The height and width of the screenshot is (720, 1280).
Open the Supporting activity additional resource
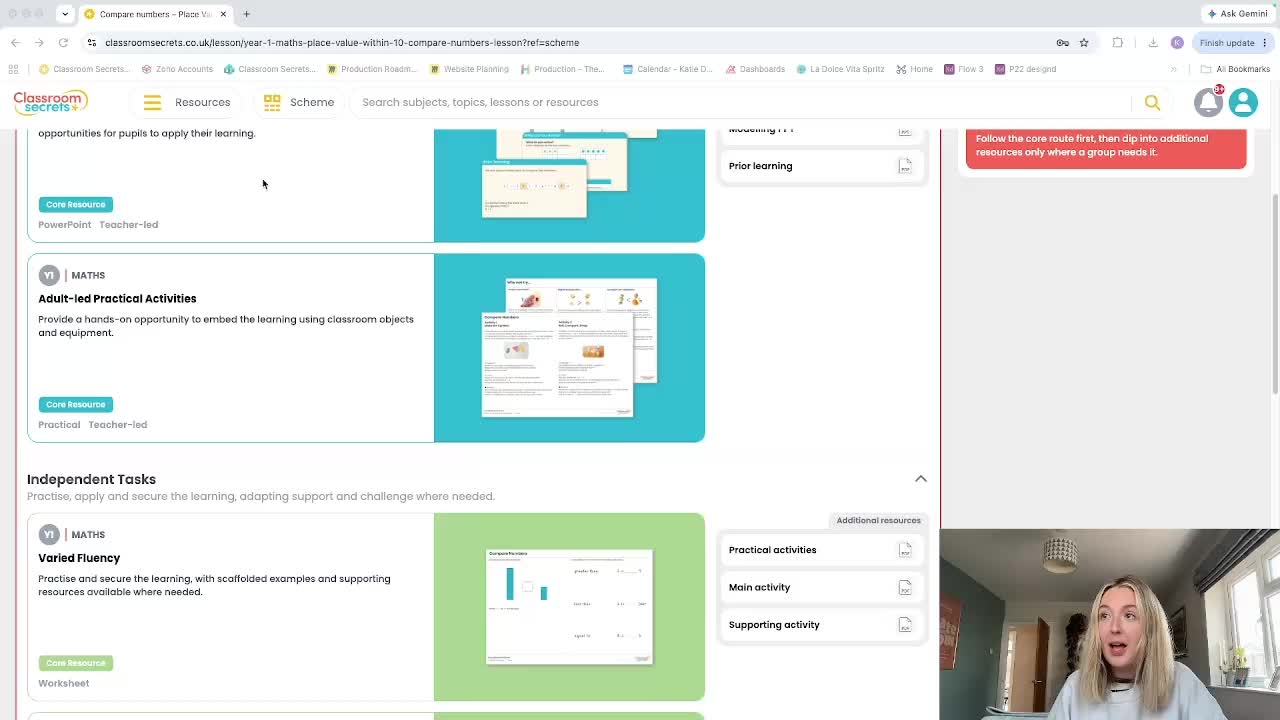(x=822, y=625)
